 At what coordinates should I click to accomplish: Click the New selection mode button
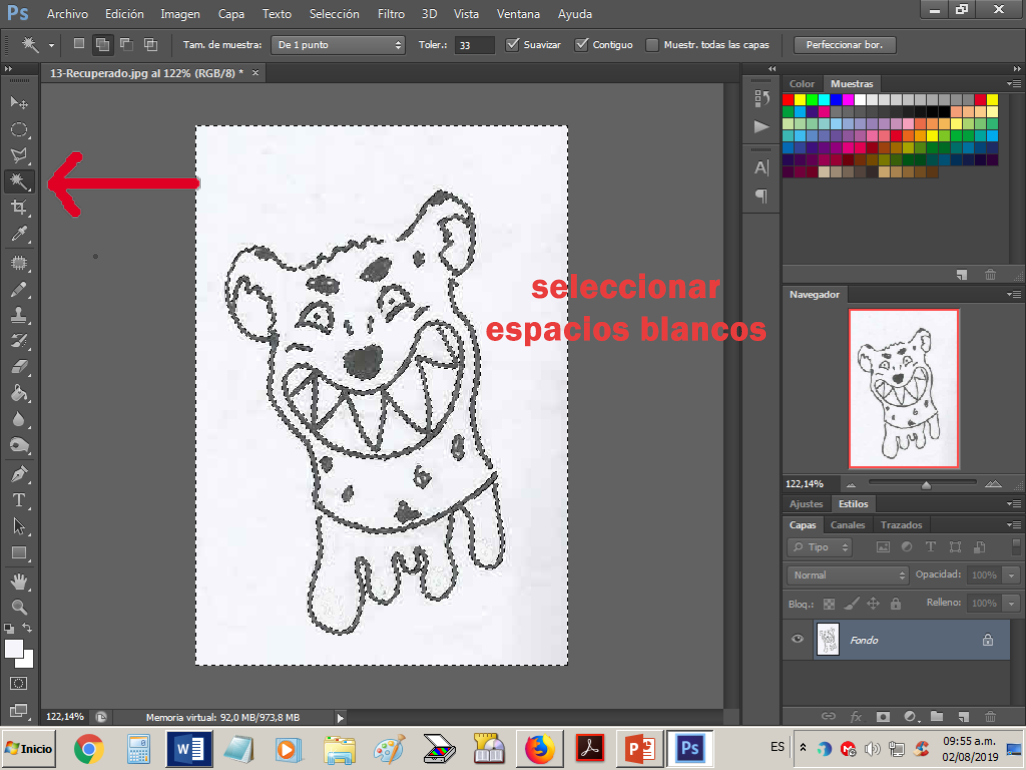[79, 44]
